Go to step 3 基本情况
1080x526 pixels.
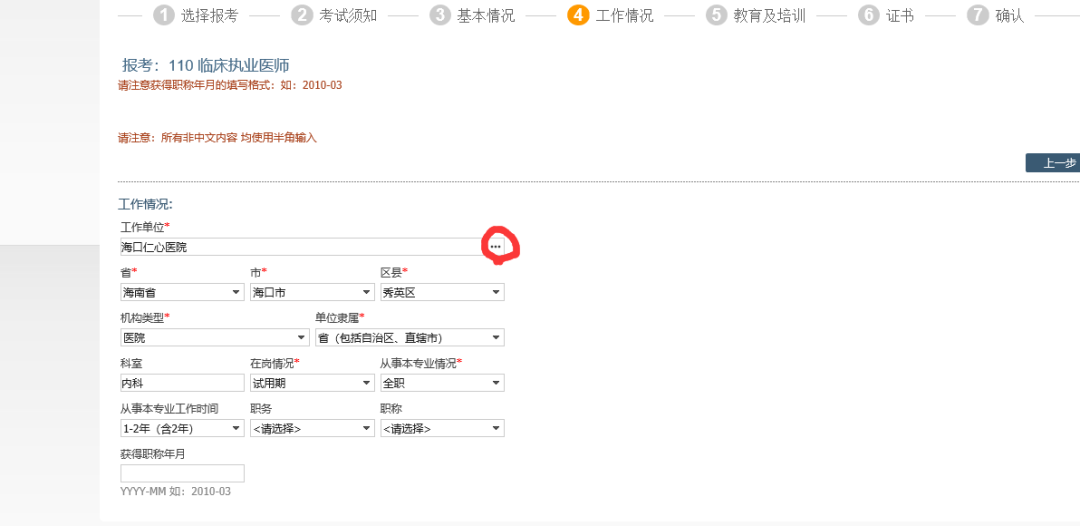[x=473, y=15]
